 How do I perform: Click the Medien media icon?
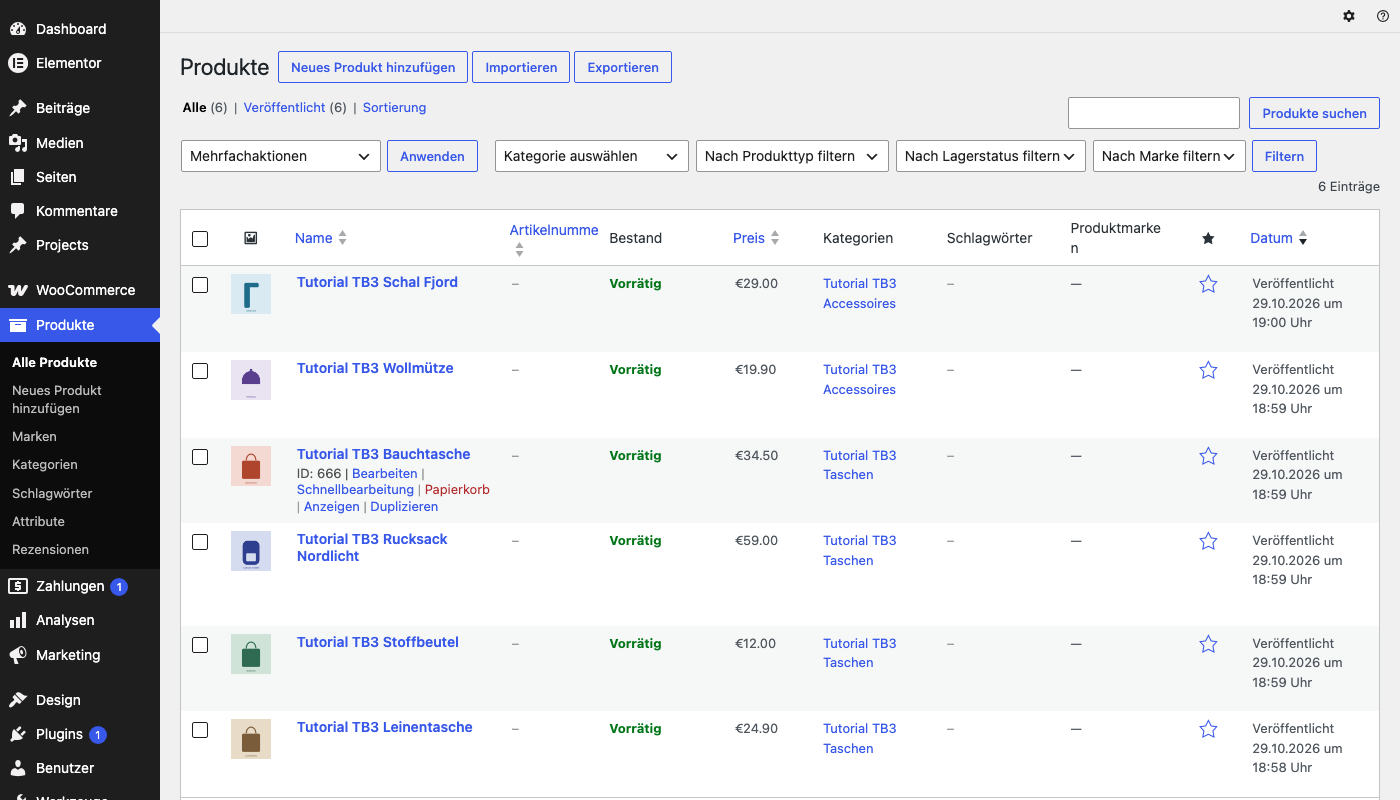pyautogui.click(x=18, y=143)
